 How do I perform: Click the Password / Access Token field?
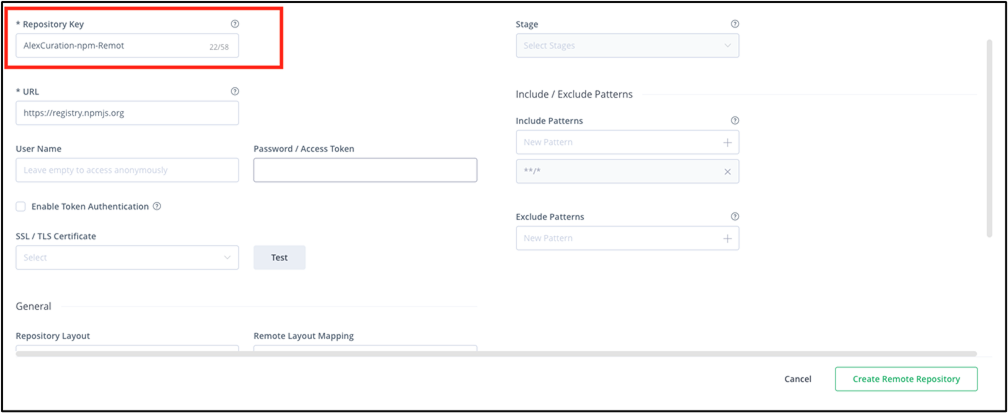(365, 170)
